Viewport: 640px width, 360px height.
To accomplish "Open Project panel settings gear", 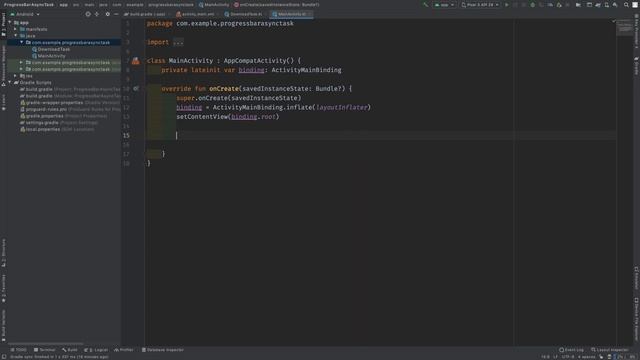I will [x=107, y=14].
